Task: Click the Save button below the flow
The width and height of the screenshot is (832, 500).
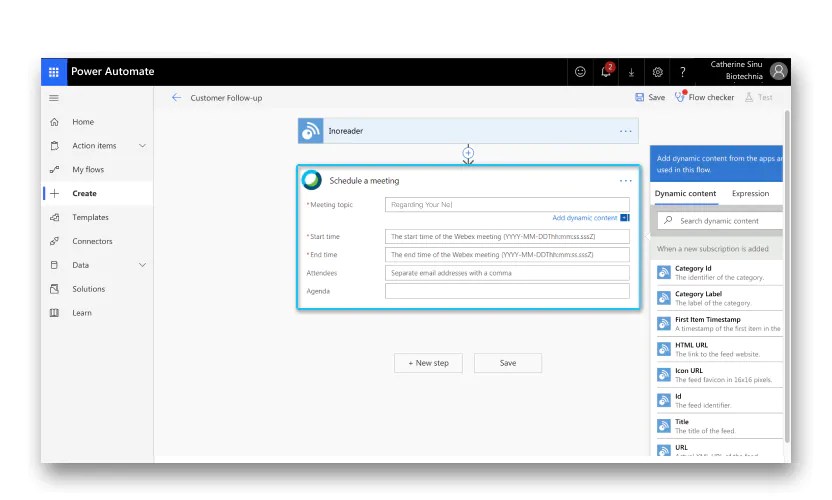Action: coord(508,363)
